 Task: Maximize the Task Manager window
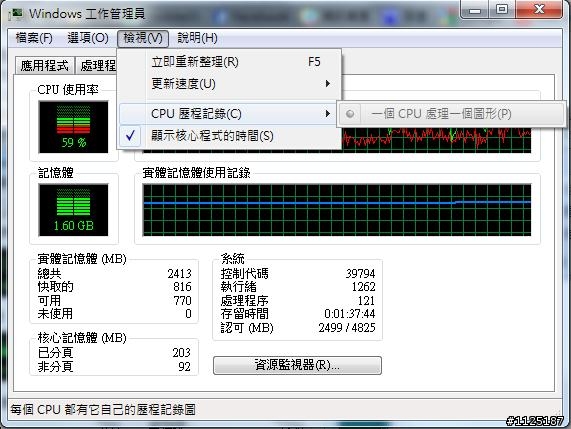click(502, 9)
